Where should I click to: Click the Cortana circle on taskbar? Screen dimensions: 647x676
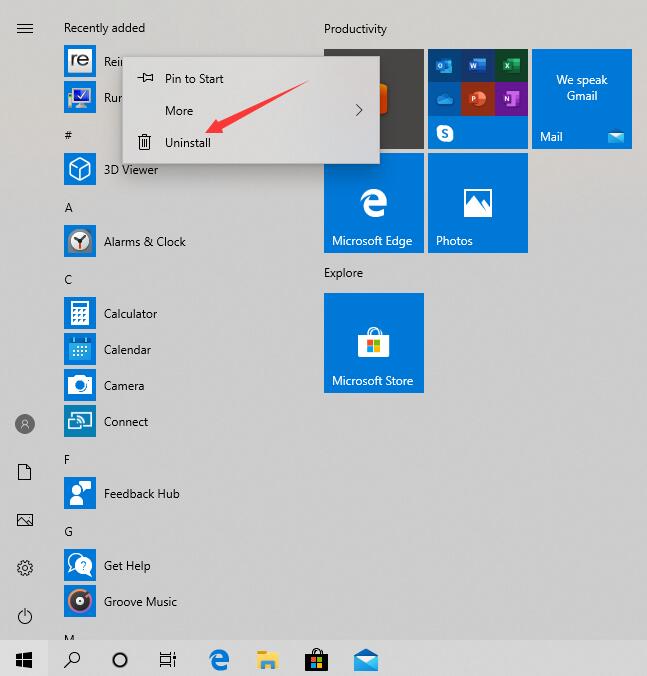coord(120,660)
